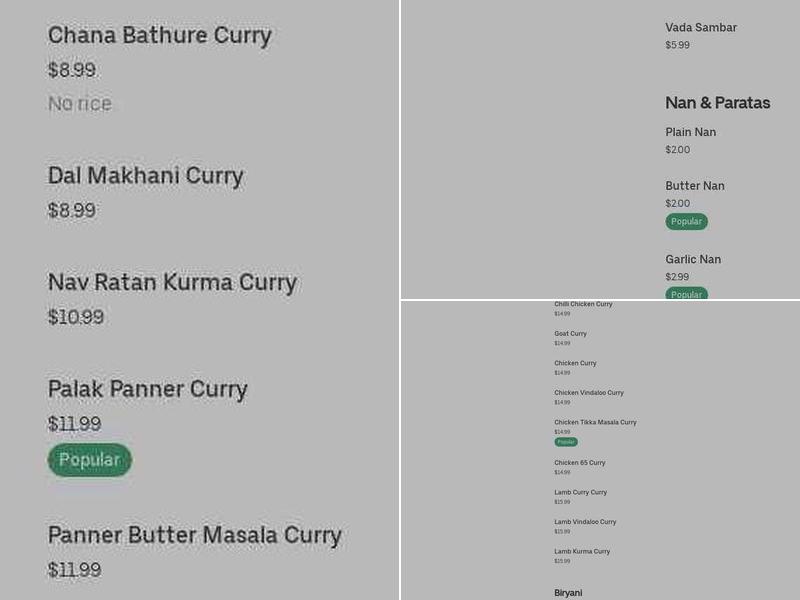Open the Dal Makhani Curry item

[x=146, y=176]
